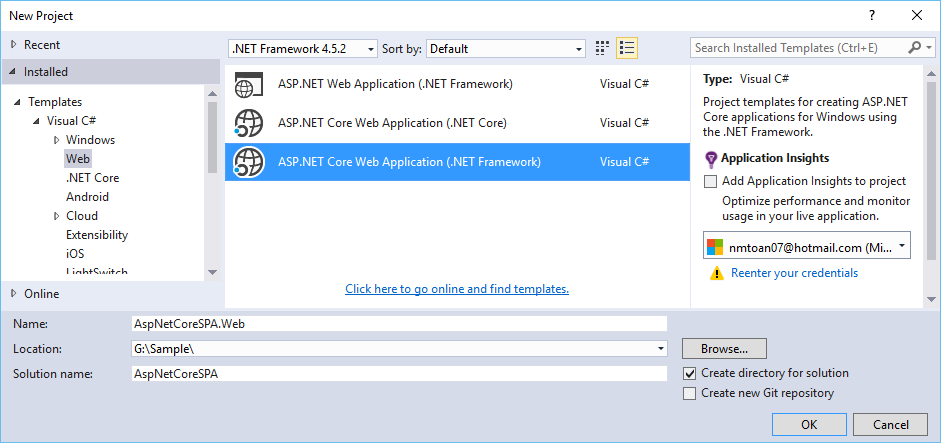Select the iOS category
The height and width of the screenshot is (443, 941).
pos(75,254)
